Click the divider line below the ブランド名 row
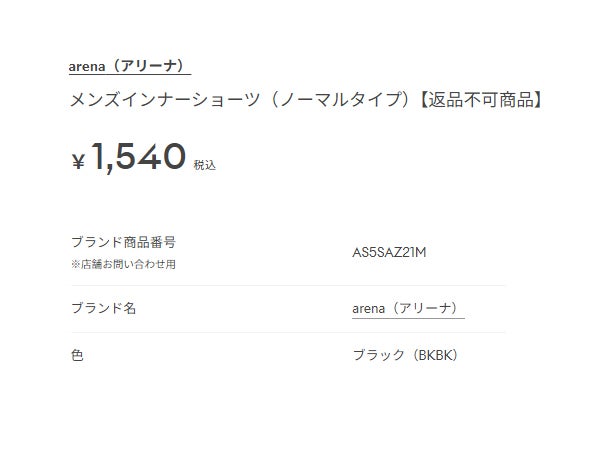 click(288, 332)
